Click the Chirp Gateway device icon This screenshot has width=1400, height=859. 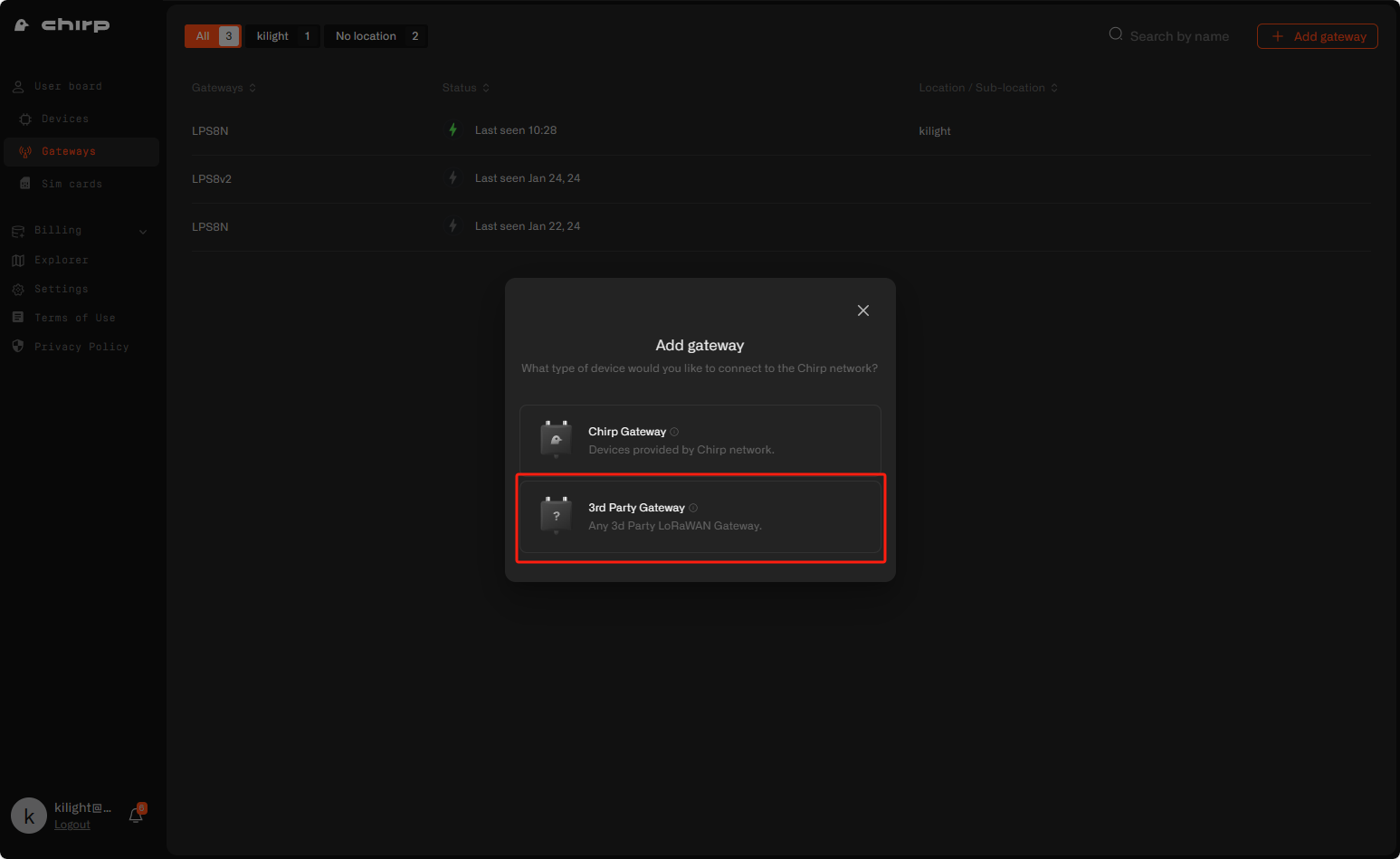point(556,440)
